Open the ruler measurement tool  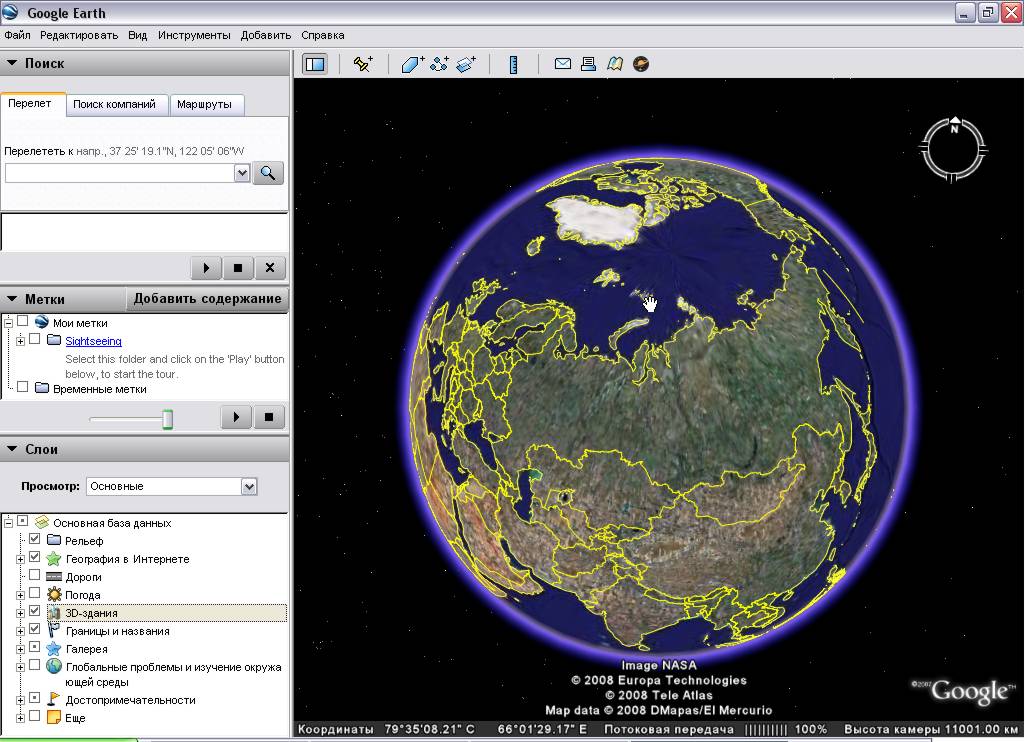(514, 64)
